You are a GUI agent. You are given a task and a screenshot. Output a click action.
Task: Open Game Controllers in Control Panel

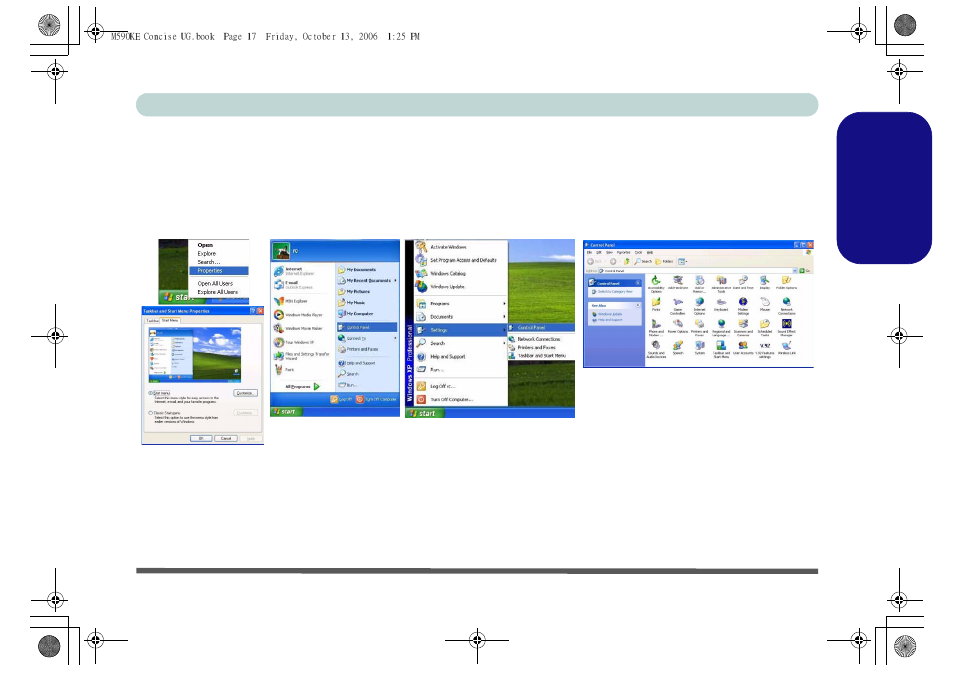678,305
